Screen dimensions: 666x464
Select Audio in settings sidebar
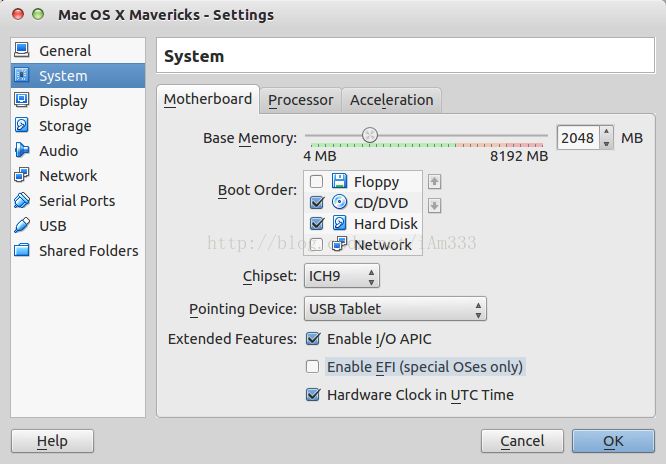click(78, 151)
